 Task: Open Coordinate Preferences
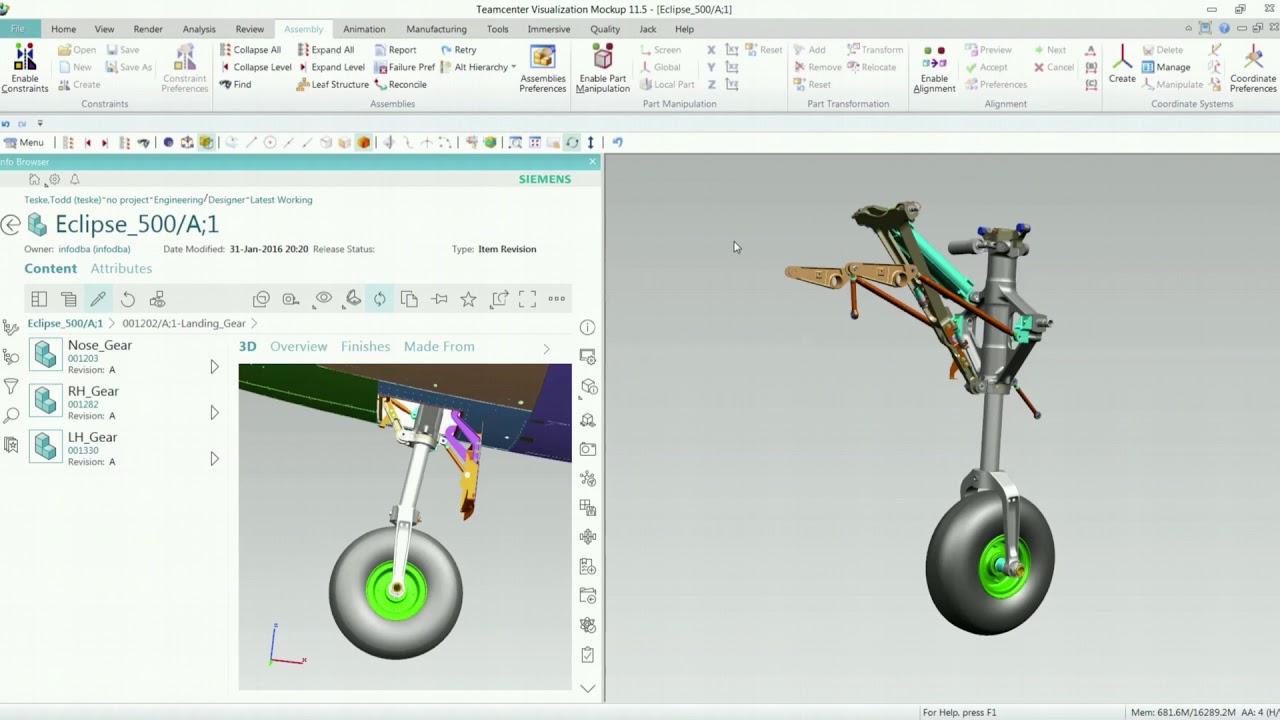click(1253, 69)
